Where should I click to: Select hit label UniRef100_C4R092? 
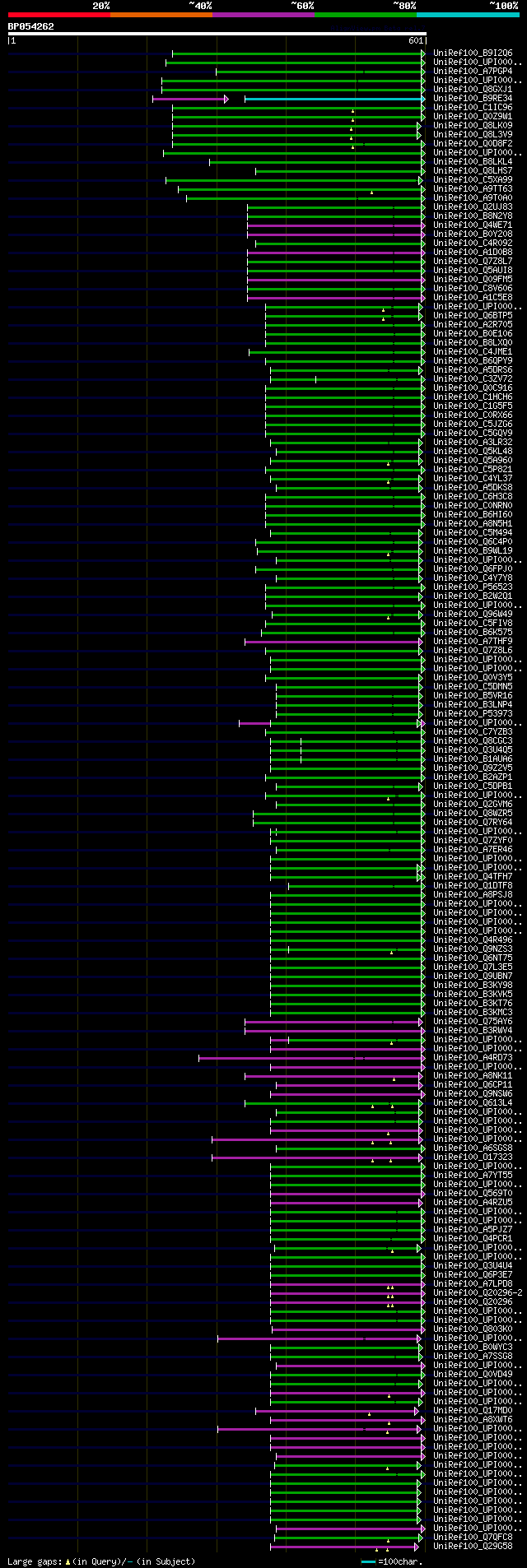click(x=473, y=243)
